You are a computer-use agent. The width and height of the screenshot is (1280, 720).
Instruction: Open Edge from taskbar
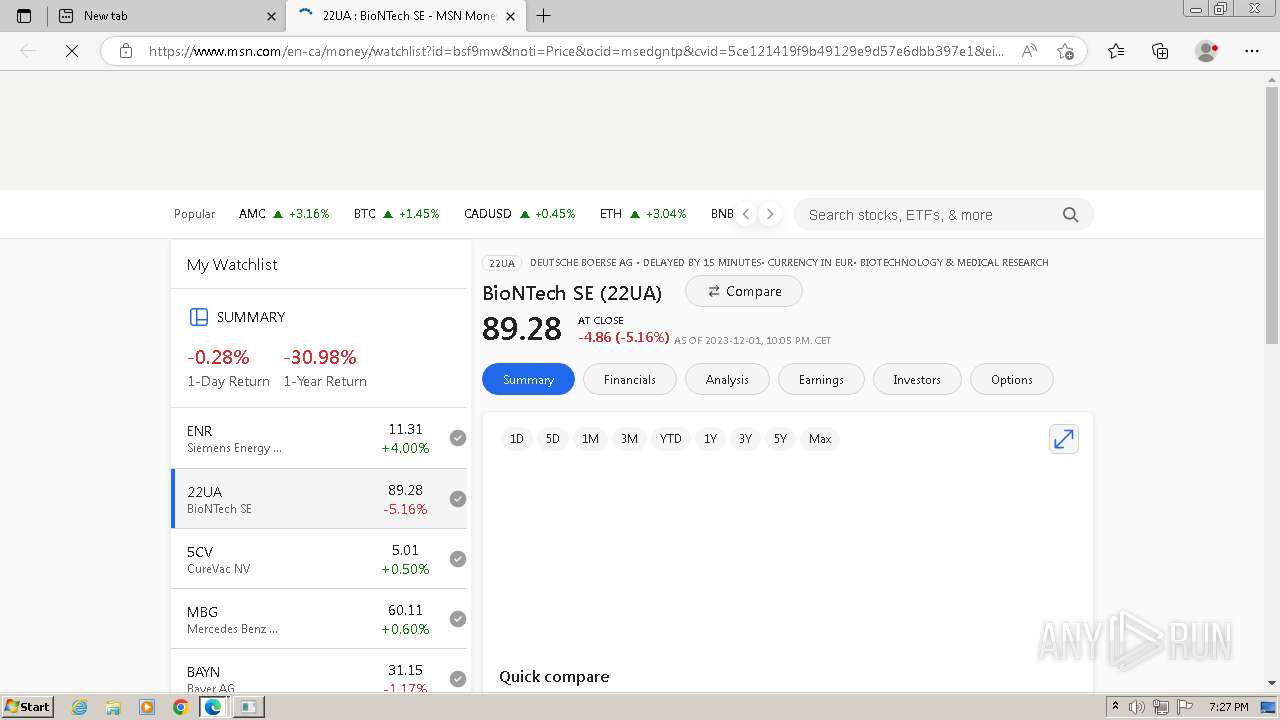tap(213, 707)
